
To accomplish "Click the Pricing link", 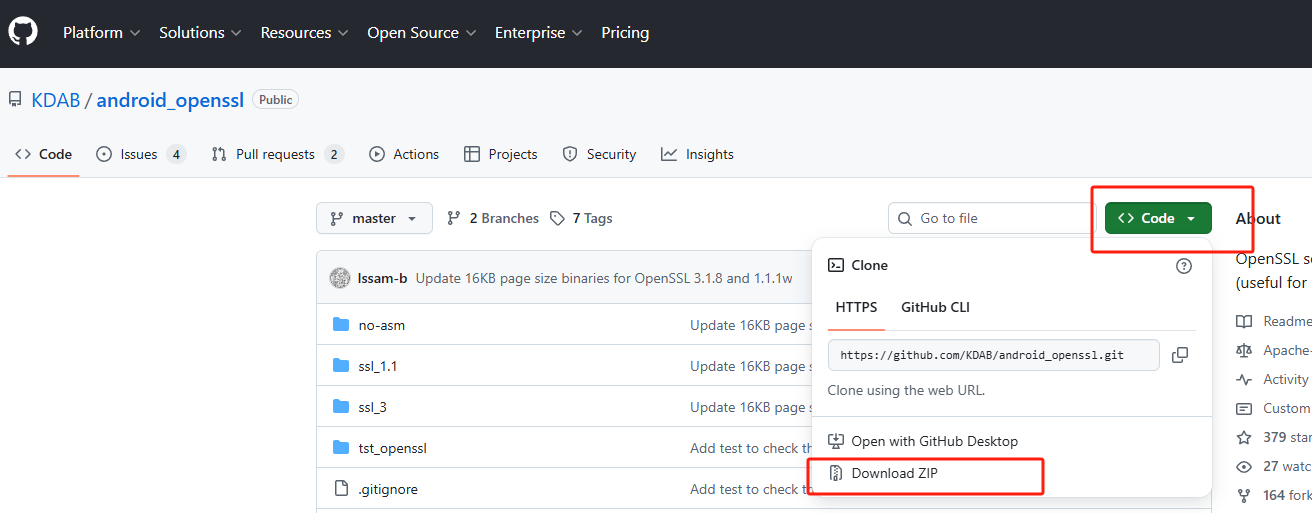I will (x=625, y=33).
